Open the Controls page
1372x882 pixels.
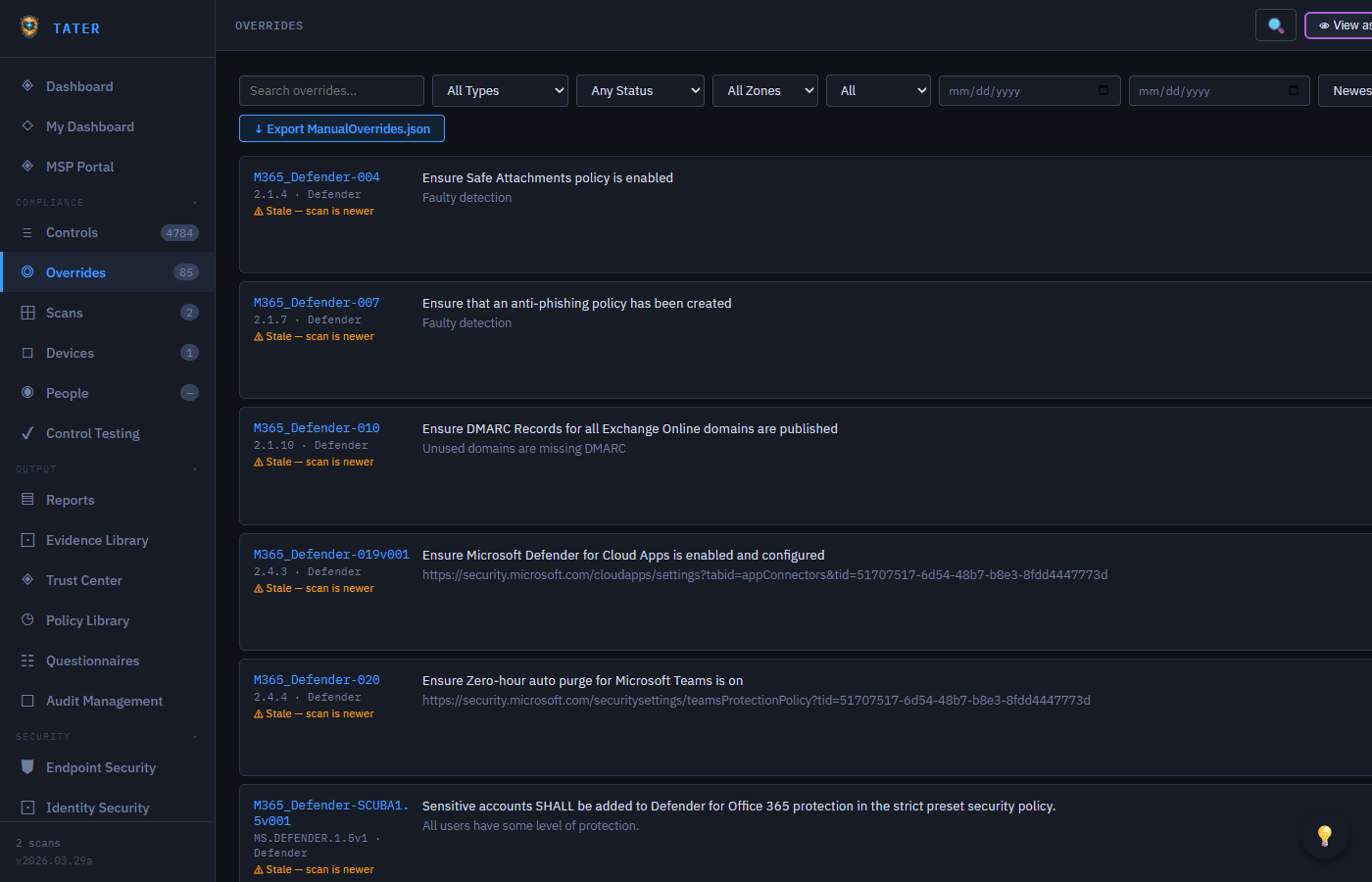[x=108, y=232]
